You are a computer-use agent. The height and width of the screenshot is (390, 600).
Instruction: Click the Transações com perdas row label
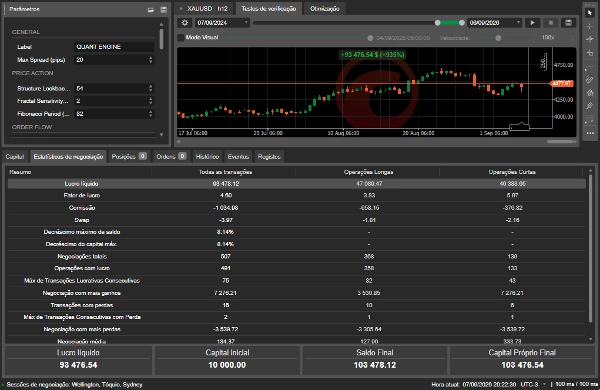pos(82,305)
